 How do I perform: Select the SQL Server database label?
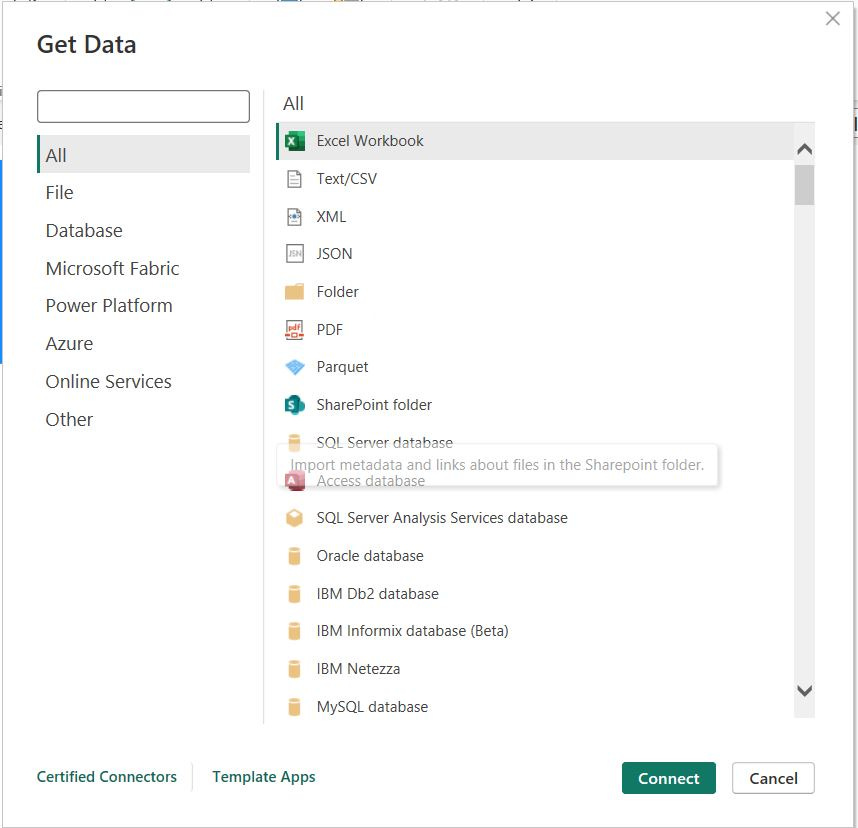coord(385,442)
